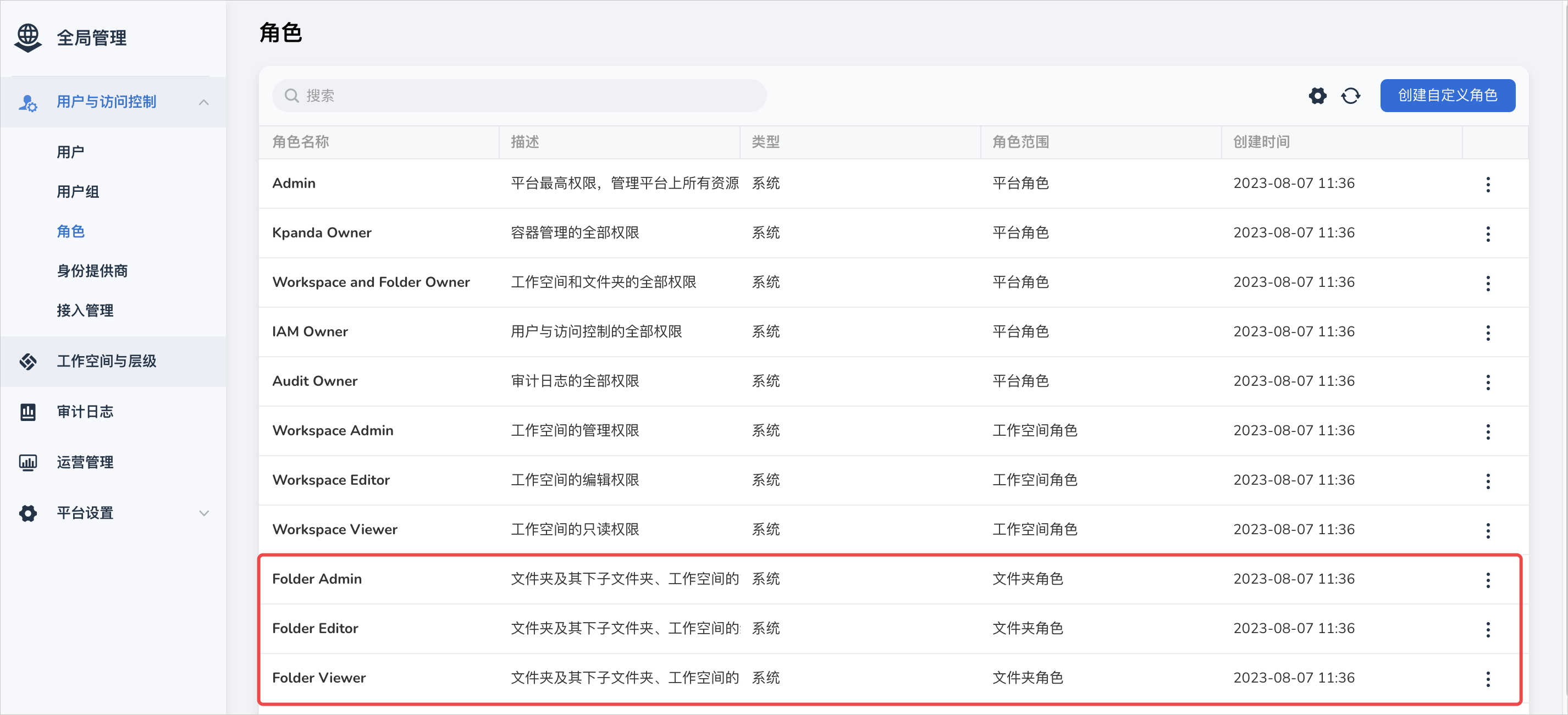
Task: Open more actions for Workspace Admin
Action: [1488, 431]
